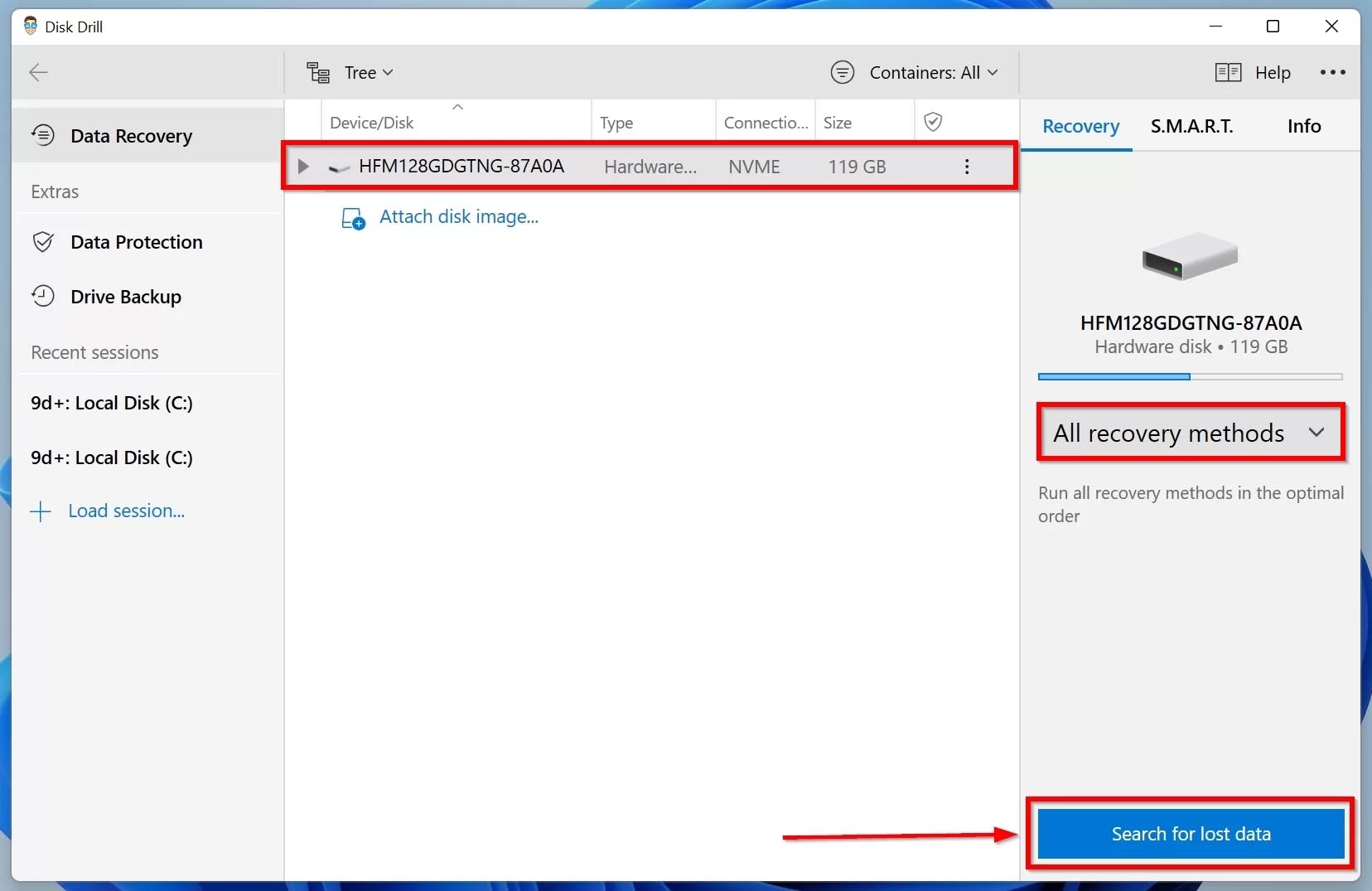
Task: Click the Help book icon
Action: (1228, 73)
